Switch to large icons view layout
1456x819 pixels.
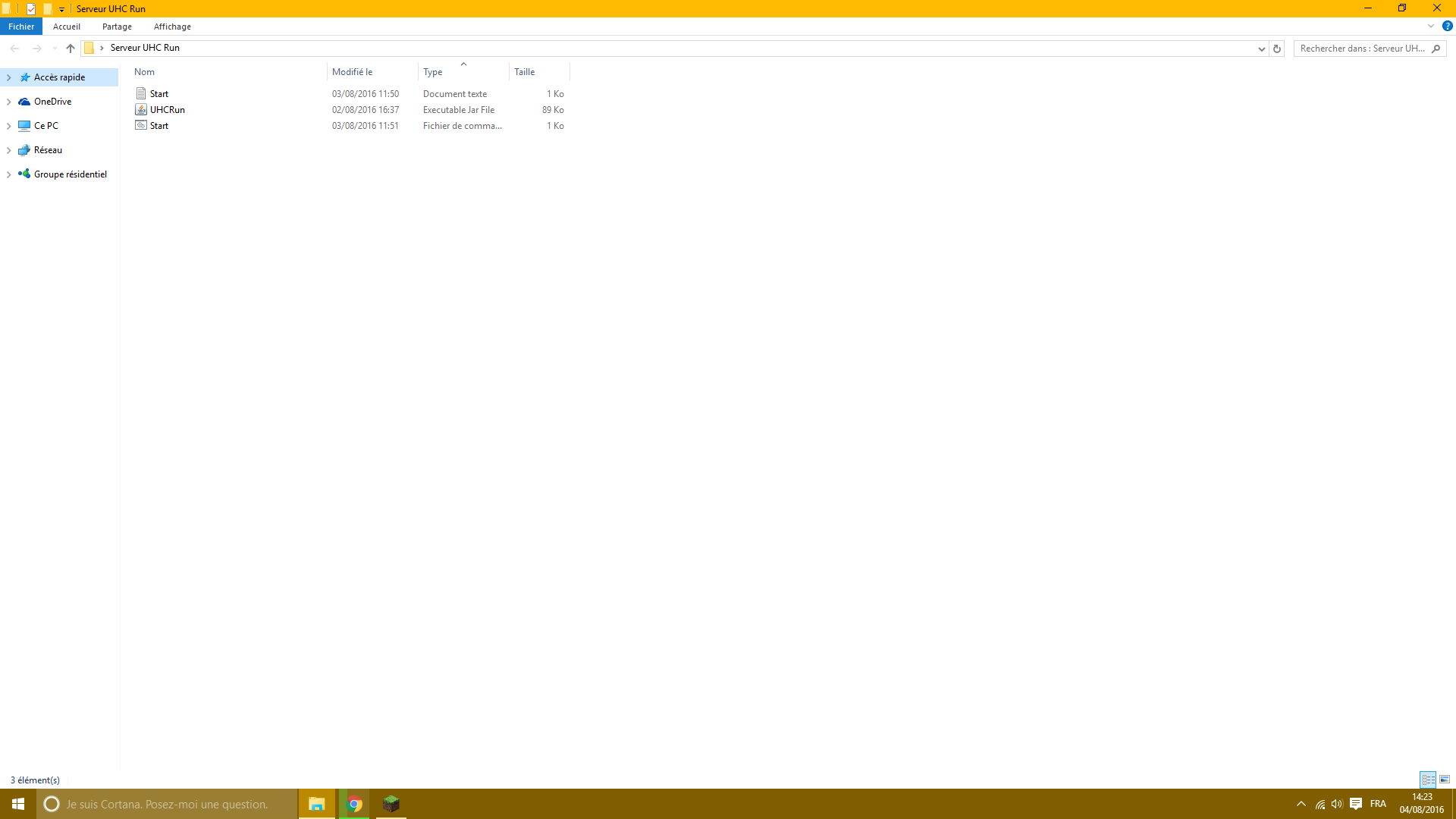1445,780
